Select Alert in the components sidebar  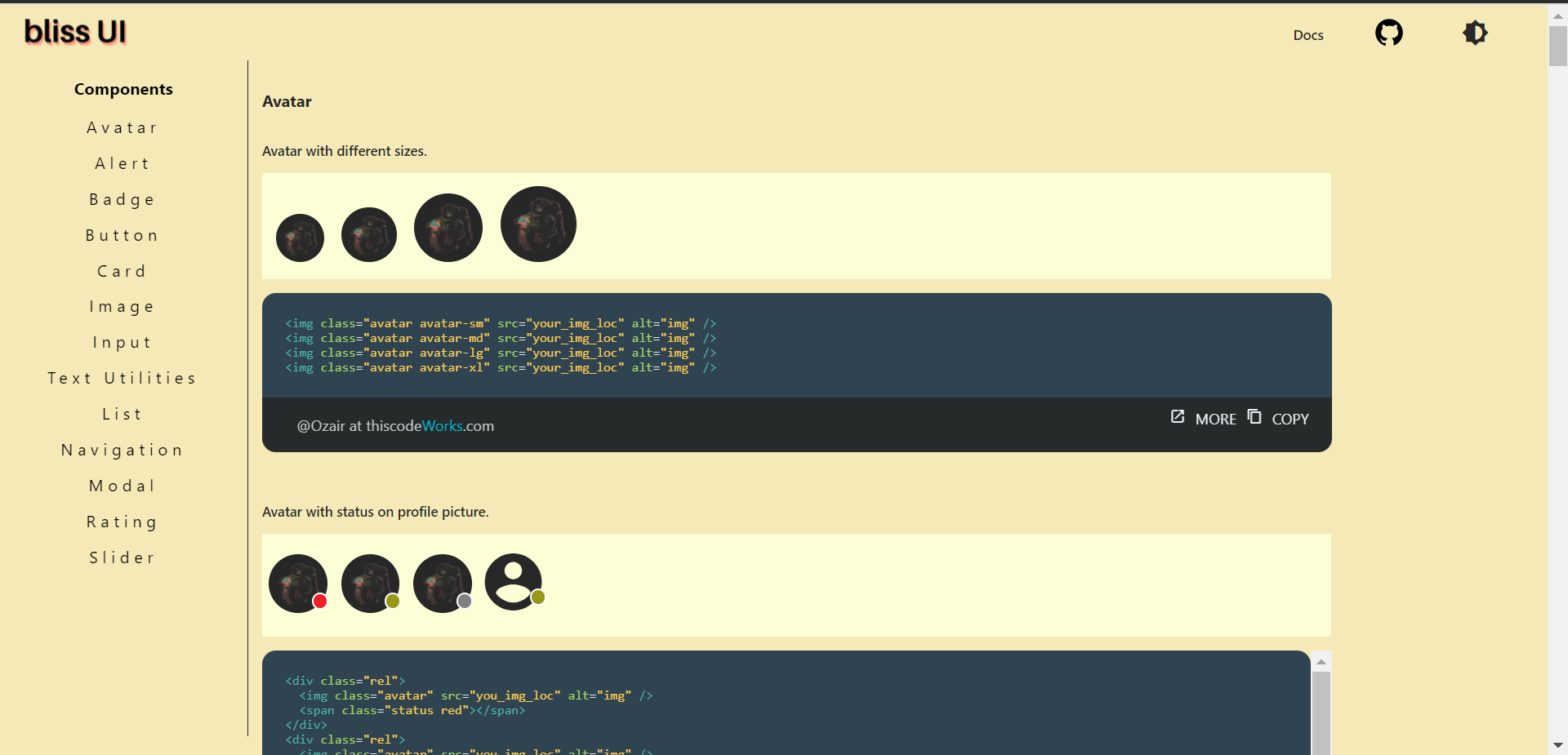(122, 163)
